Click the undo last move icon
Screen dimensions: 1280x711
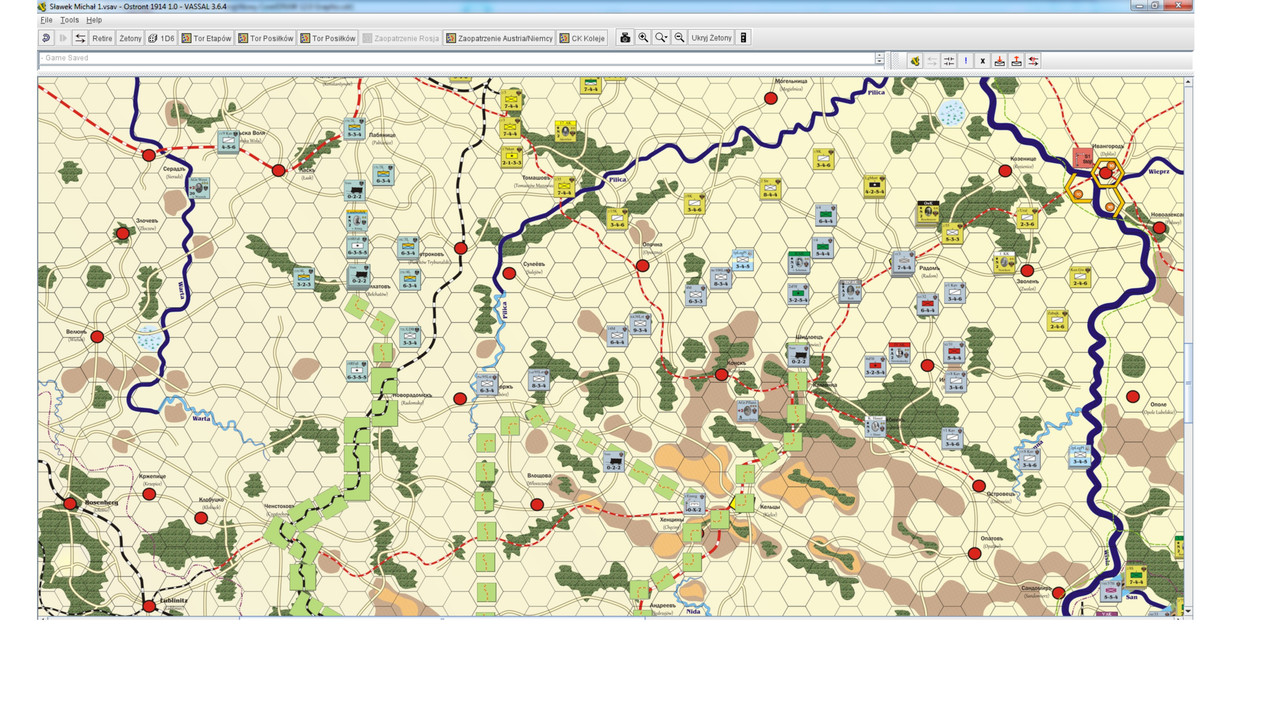pos(46,38)
